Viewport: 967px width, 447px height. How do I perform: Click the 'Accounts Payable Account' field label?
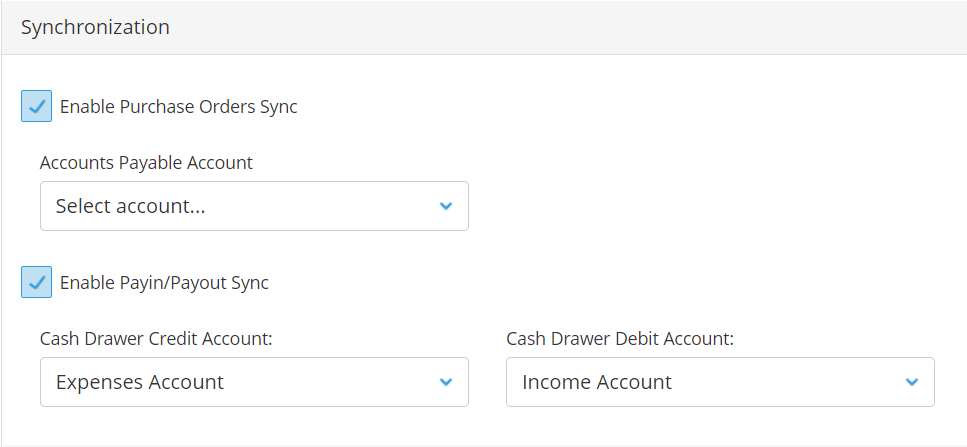click(x=146, y=163)
